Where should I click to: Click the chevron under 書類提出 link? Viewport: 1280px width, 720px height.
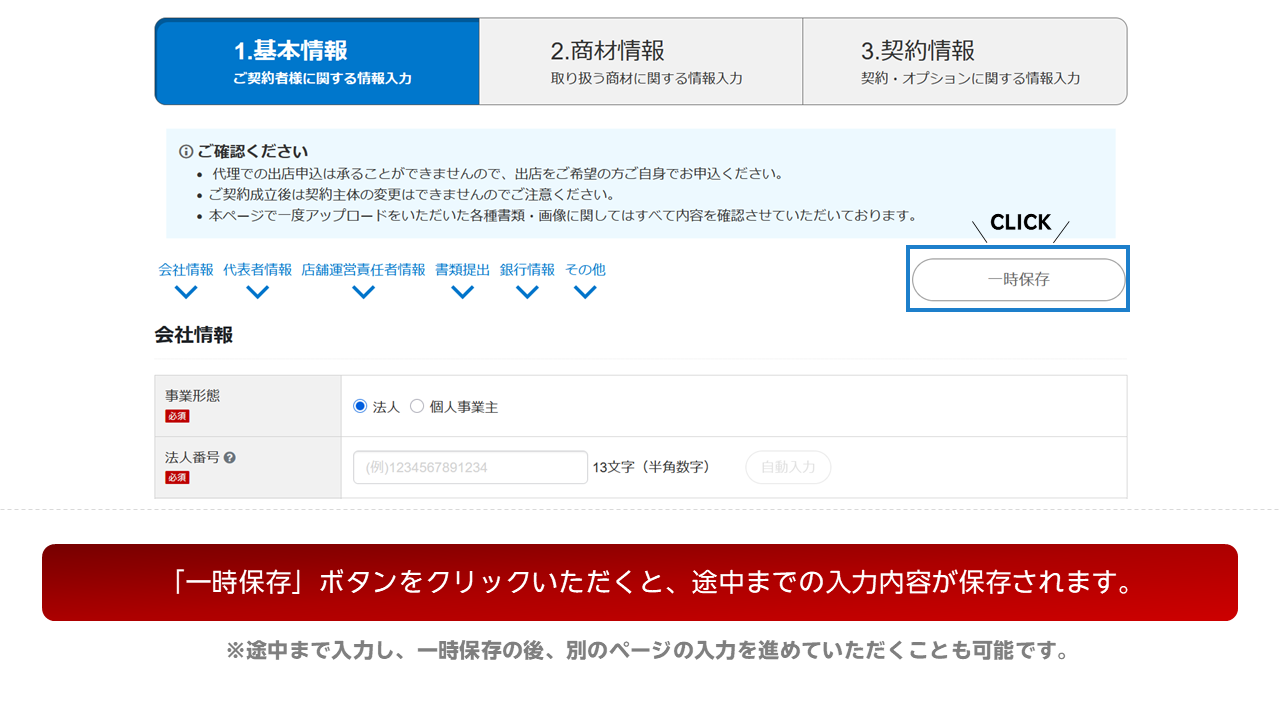coord(462,292)
